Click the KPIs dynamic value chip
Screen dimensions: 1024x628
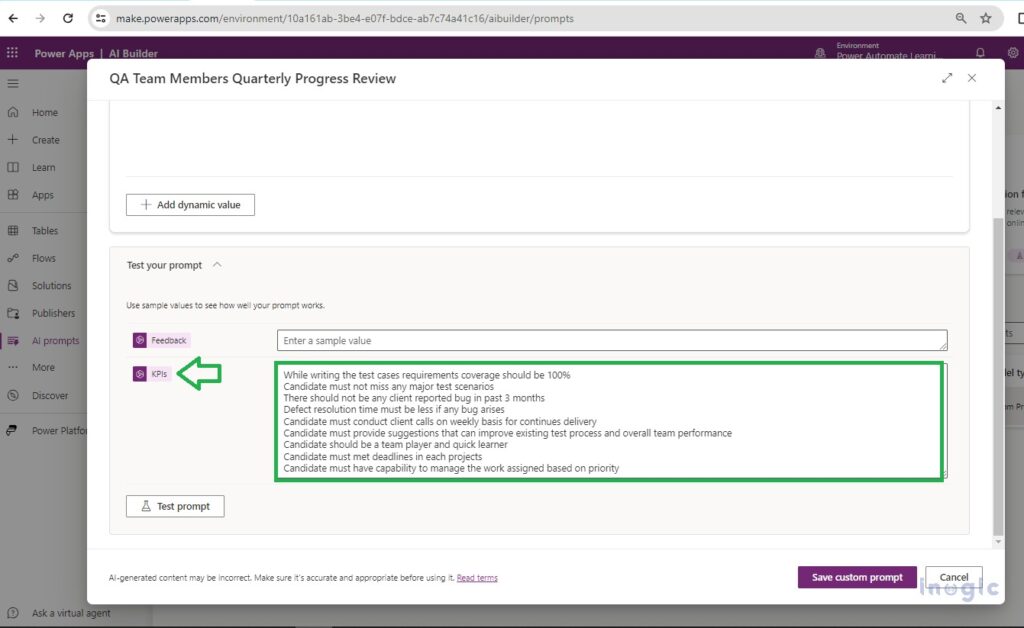point(153,373)
